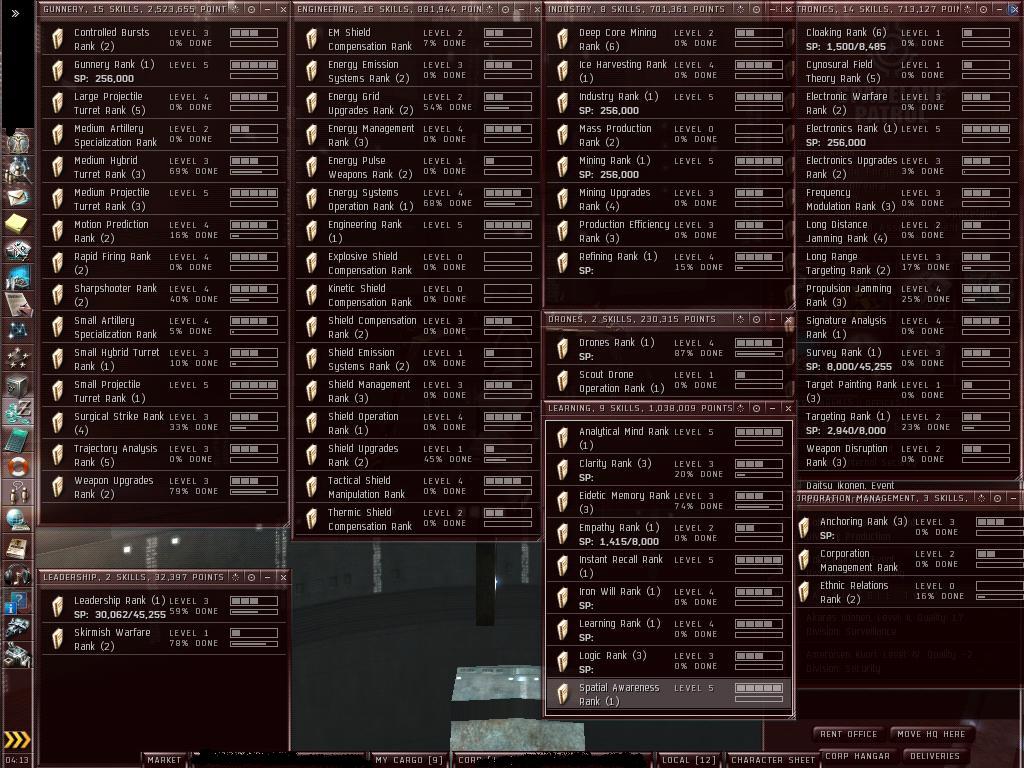Pin the Corporation Management window
The image size is (1024, 768).
(982, 498)
